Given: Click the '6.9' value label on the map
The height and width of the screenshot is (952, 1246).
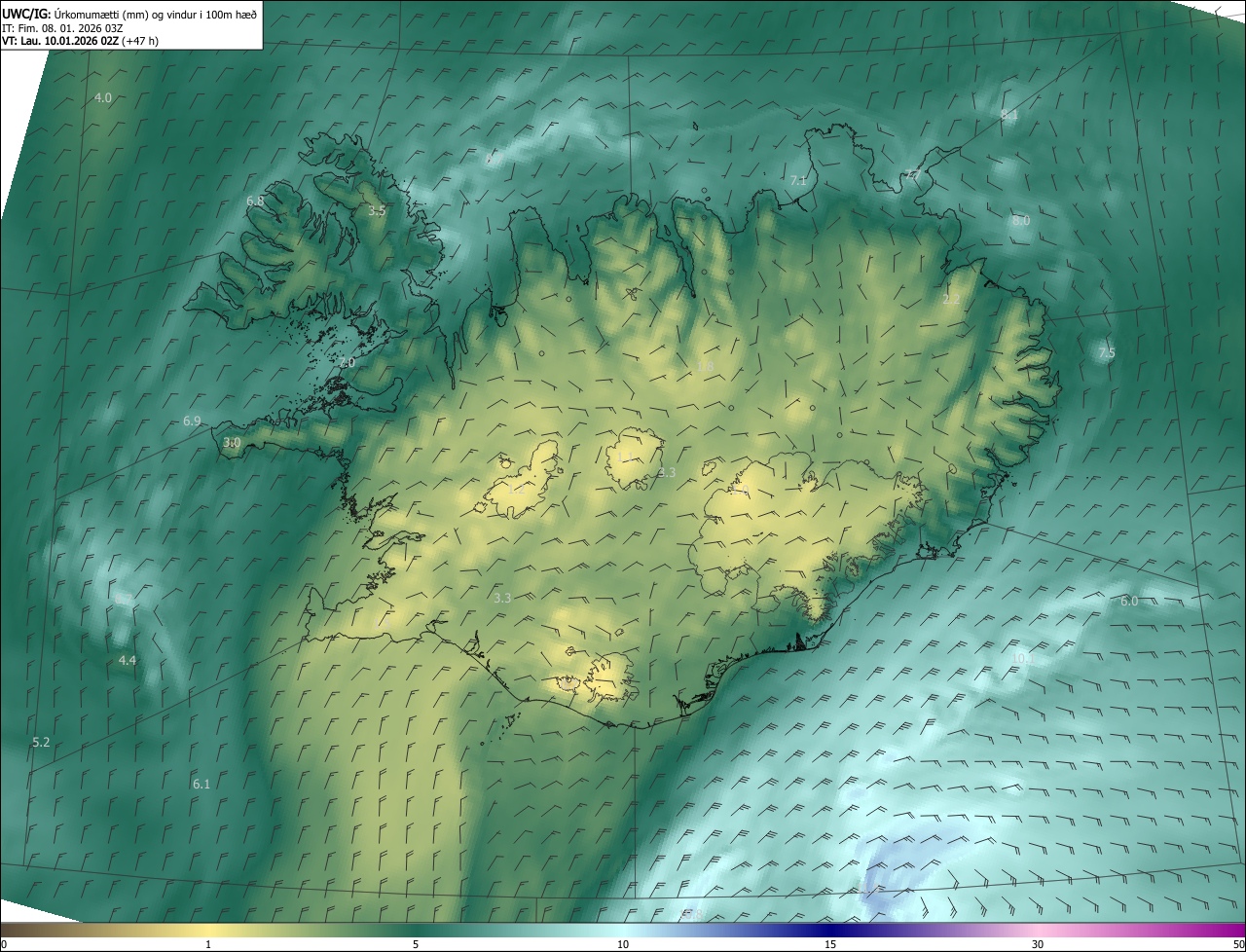Looking at the screenshot, I should tap(192, 421).
